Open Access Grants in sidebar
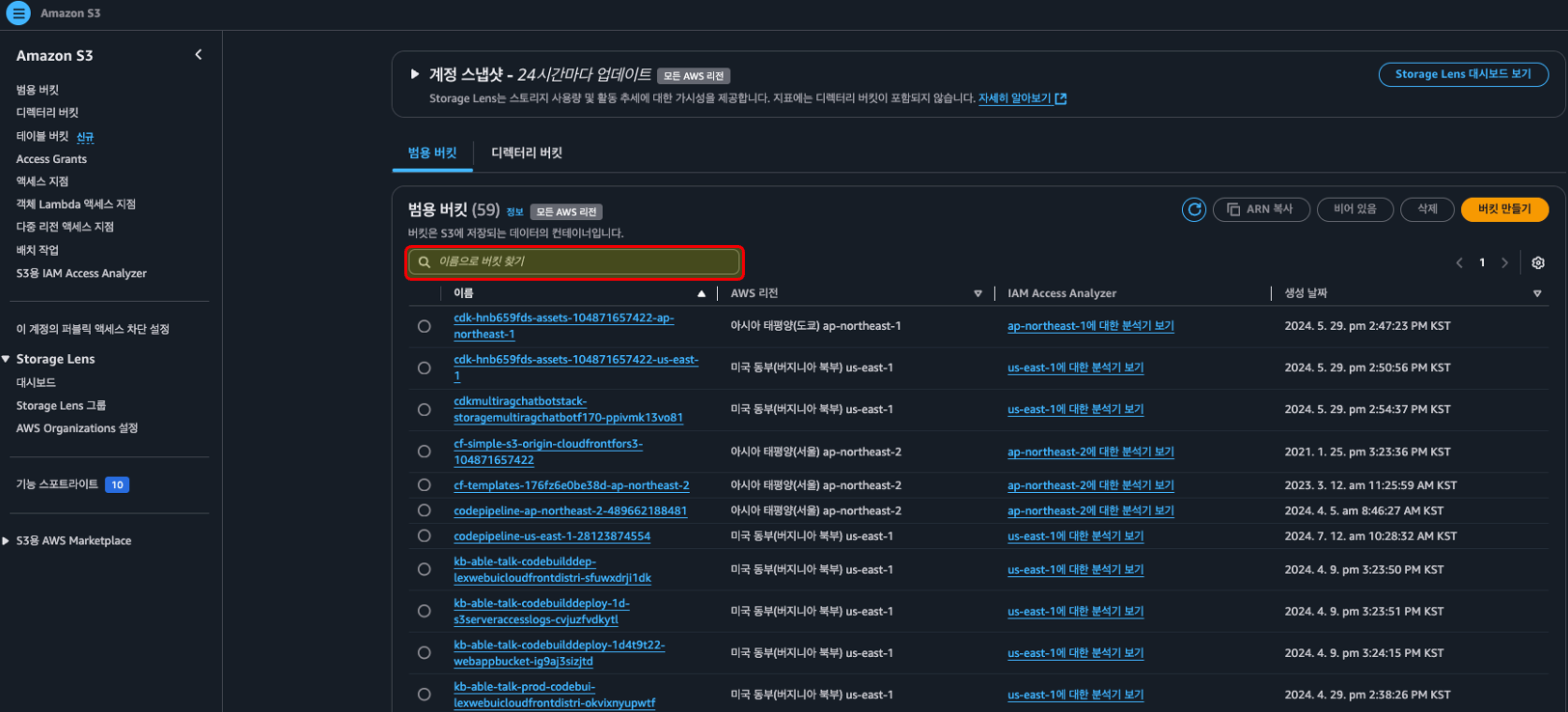This screenshot has width=1568, height=712. [51, 159]
